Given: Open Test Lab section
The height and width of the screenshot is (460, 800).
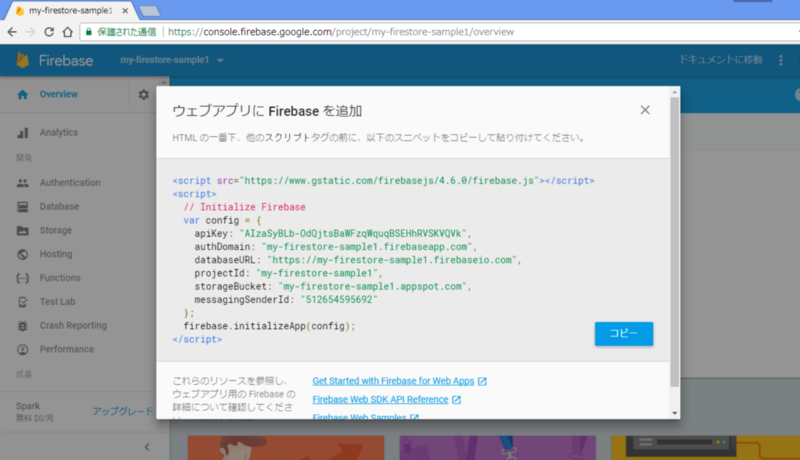Looking at the screenshot, I should point(58,302).
